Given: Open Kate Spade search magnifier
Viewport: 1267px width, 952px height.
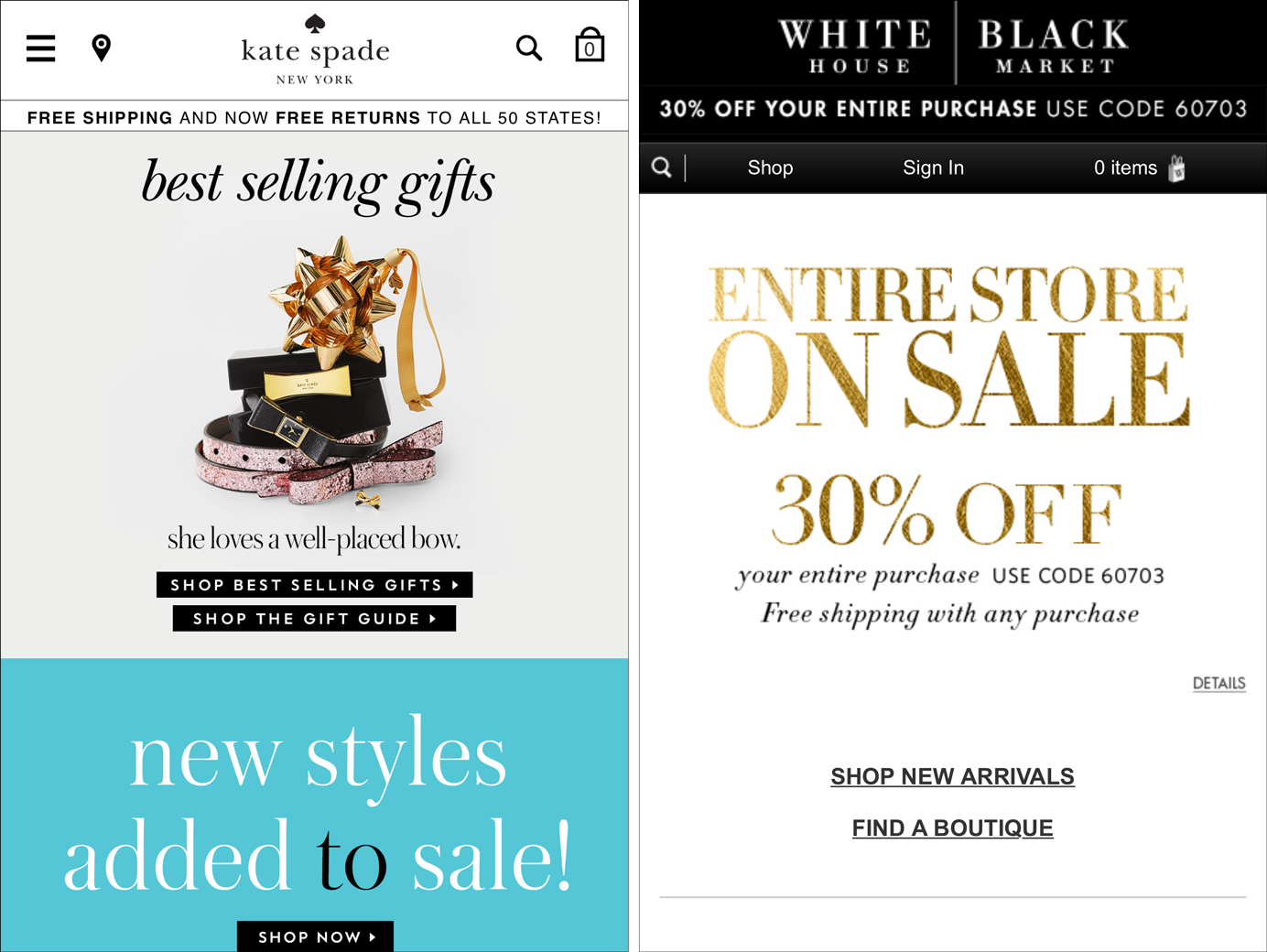Looking at the screenshot, I should [x=529, y=48].
